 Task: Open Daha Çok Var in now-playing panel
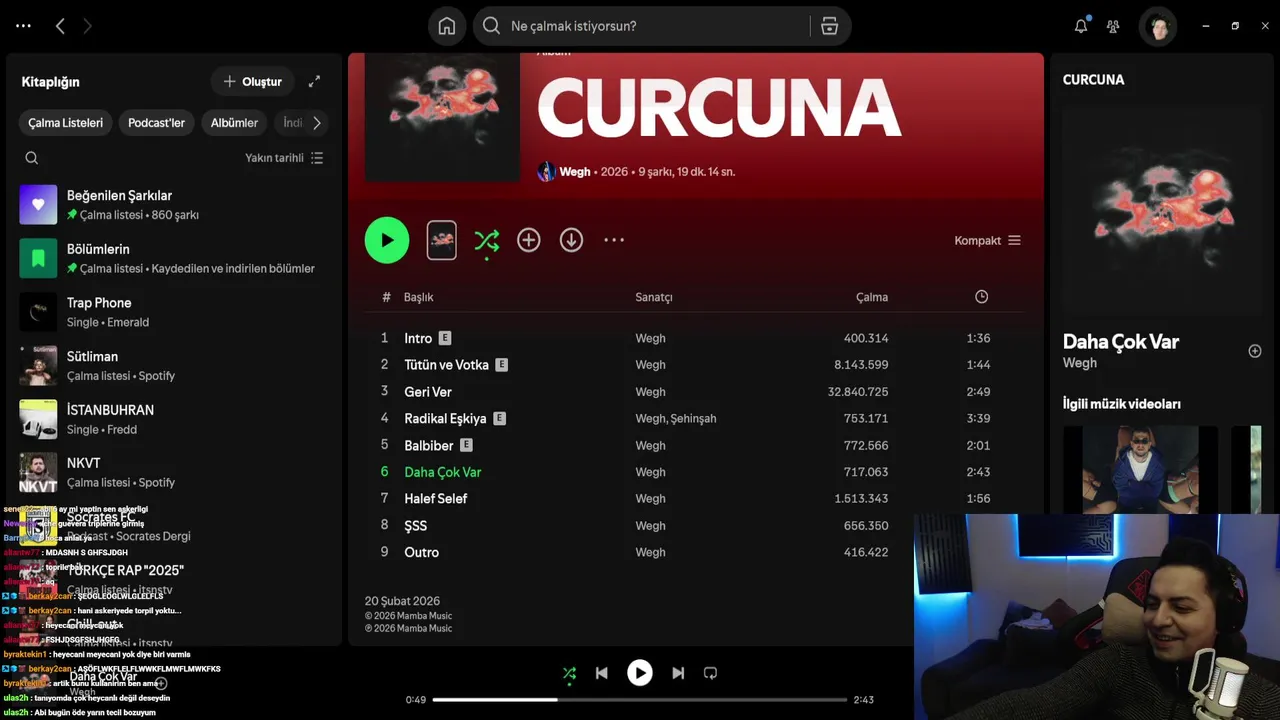coord(1121,341)
